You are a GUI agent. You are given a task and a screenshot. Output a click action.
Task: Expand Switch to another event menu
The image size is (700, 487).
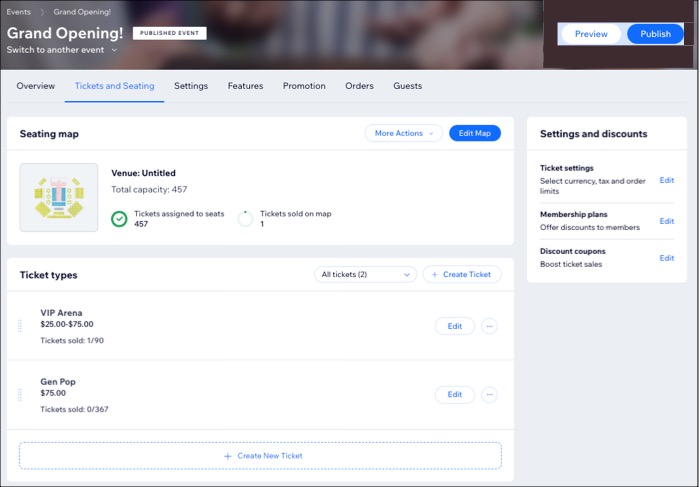pos(62,50)
